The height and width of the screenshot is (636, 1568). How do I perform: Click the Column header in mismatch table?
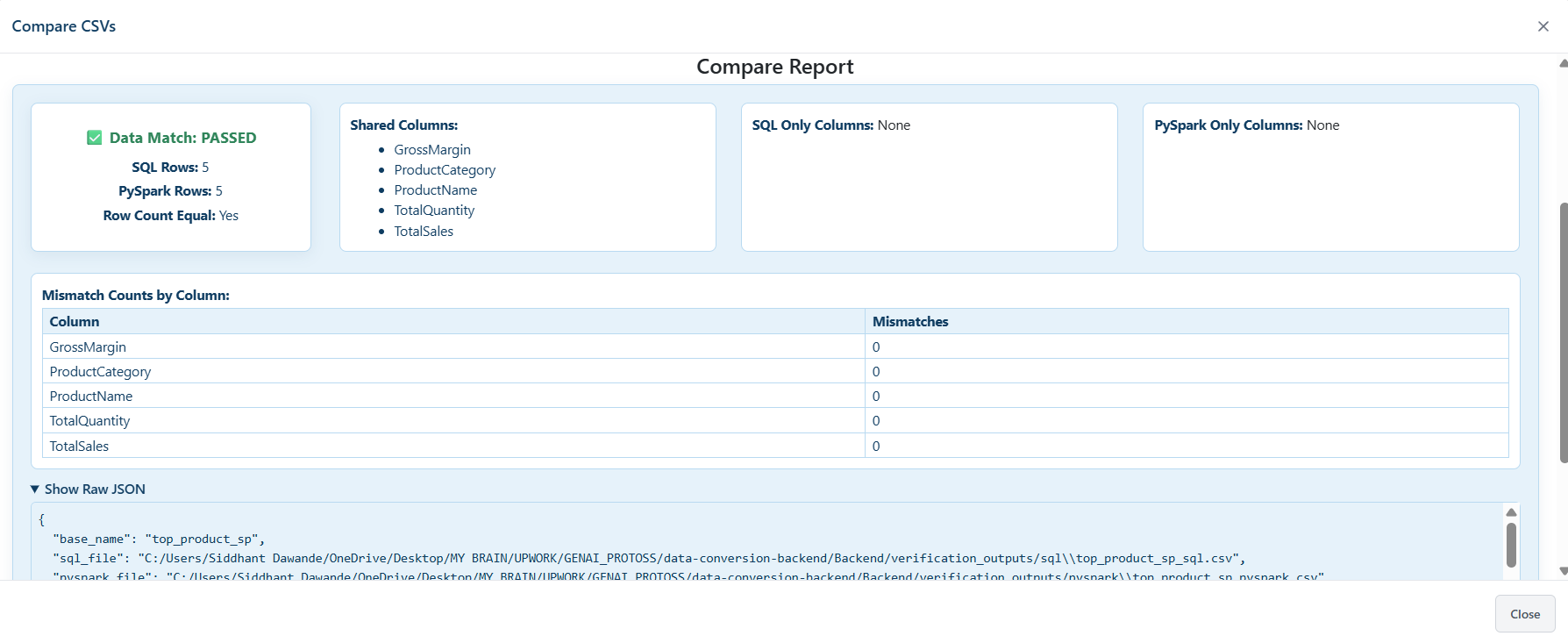point(75,322)
